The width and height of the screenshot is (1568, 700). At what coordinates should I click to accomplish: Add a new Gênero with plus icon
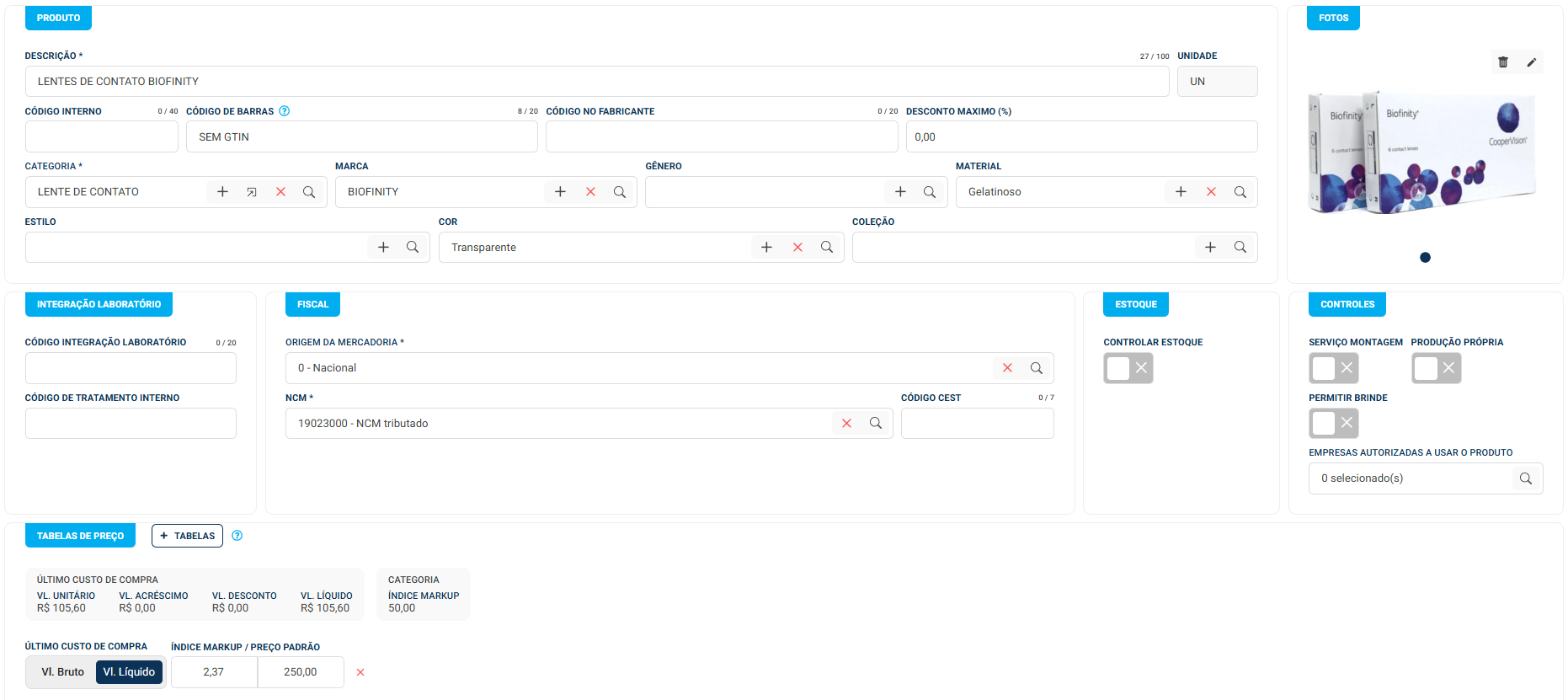click(900, 192)
